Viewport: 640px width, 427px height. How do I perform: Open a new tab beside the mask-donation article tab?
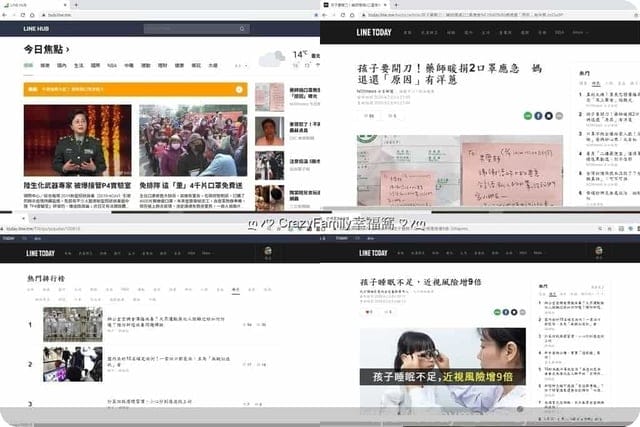396,5
